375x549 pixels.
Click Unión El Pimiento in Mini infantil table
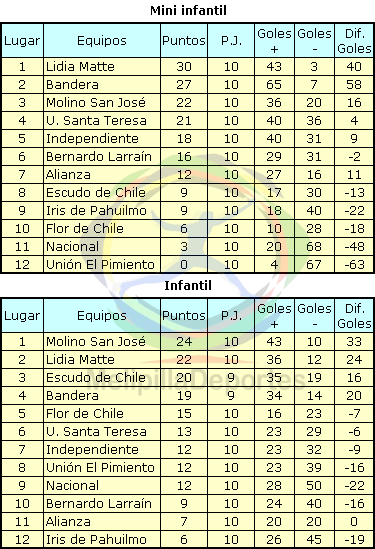(x=100, y=264)
